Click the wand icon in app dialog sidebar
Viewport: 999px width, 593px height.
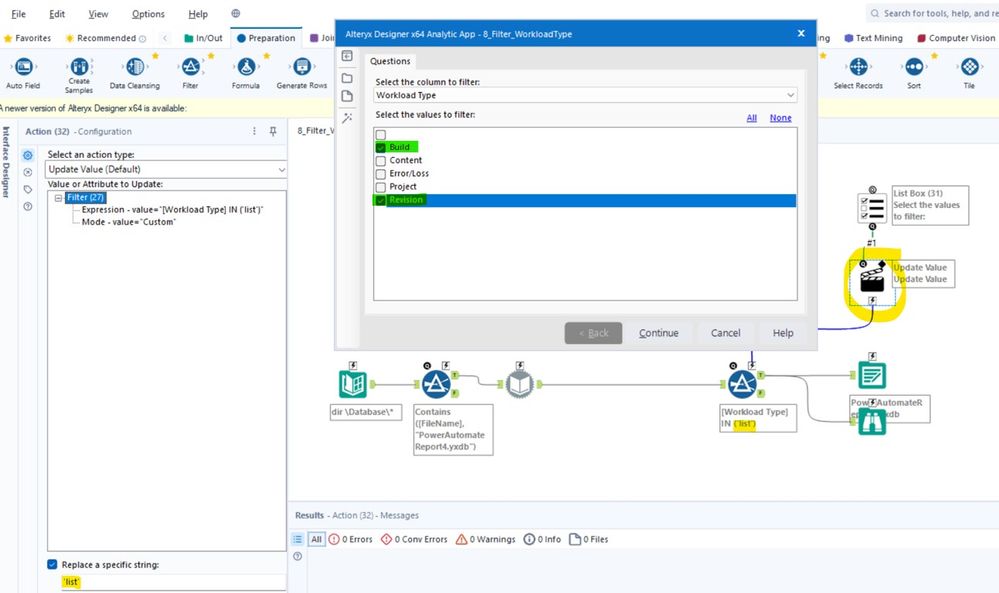point(347,118)
